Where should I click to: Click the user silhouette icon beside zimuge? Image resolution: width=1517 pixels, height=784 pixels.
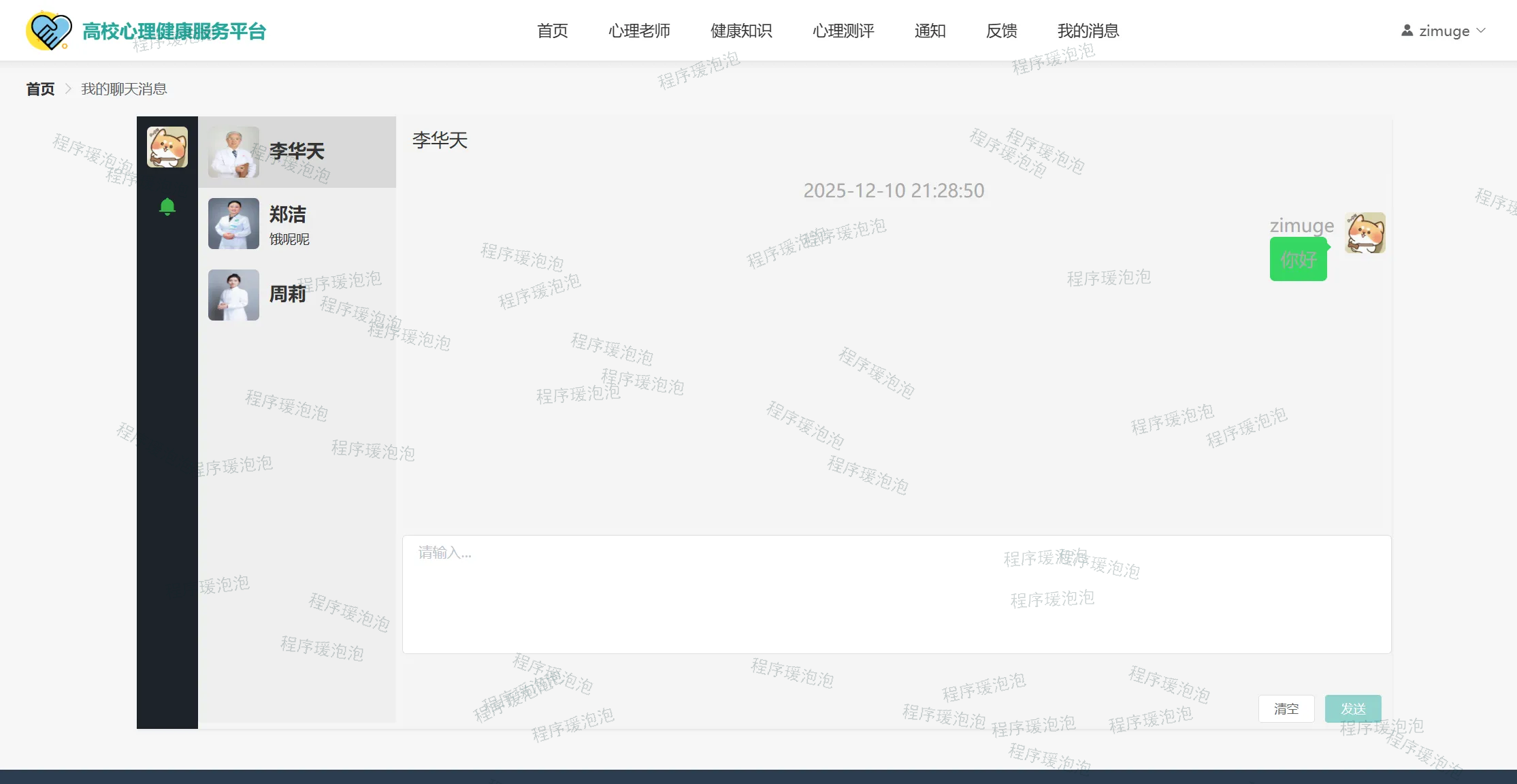(1407, 31)
